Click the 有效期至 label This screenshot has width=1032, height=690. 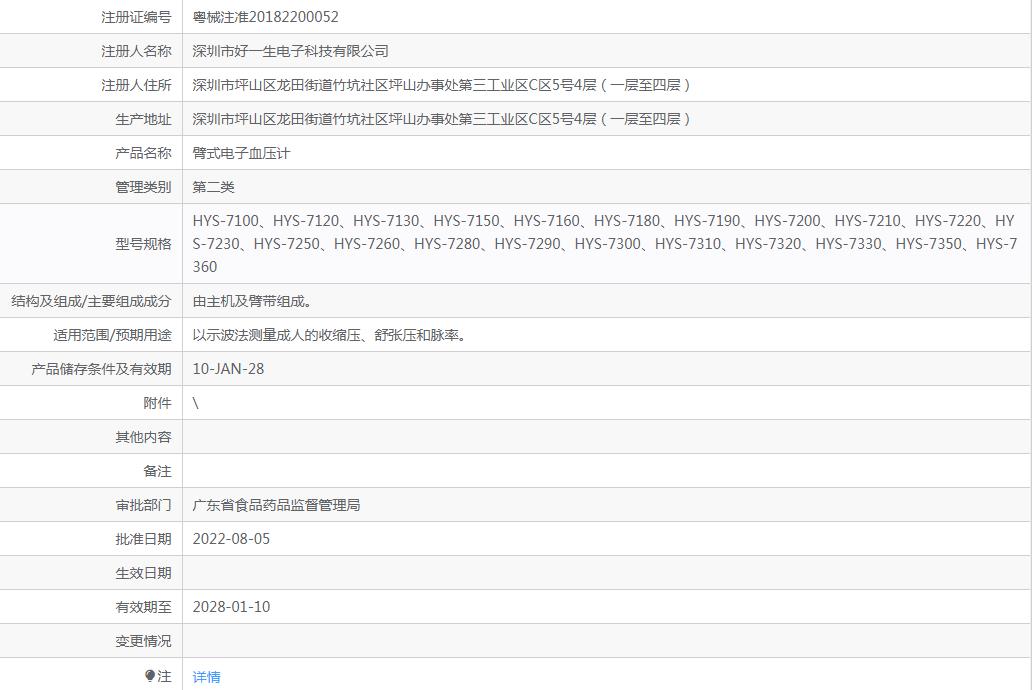(x=143, y=607)
